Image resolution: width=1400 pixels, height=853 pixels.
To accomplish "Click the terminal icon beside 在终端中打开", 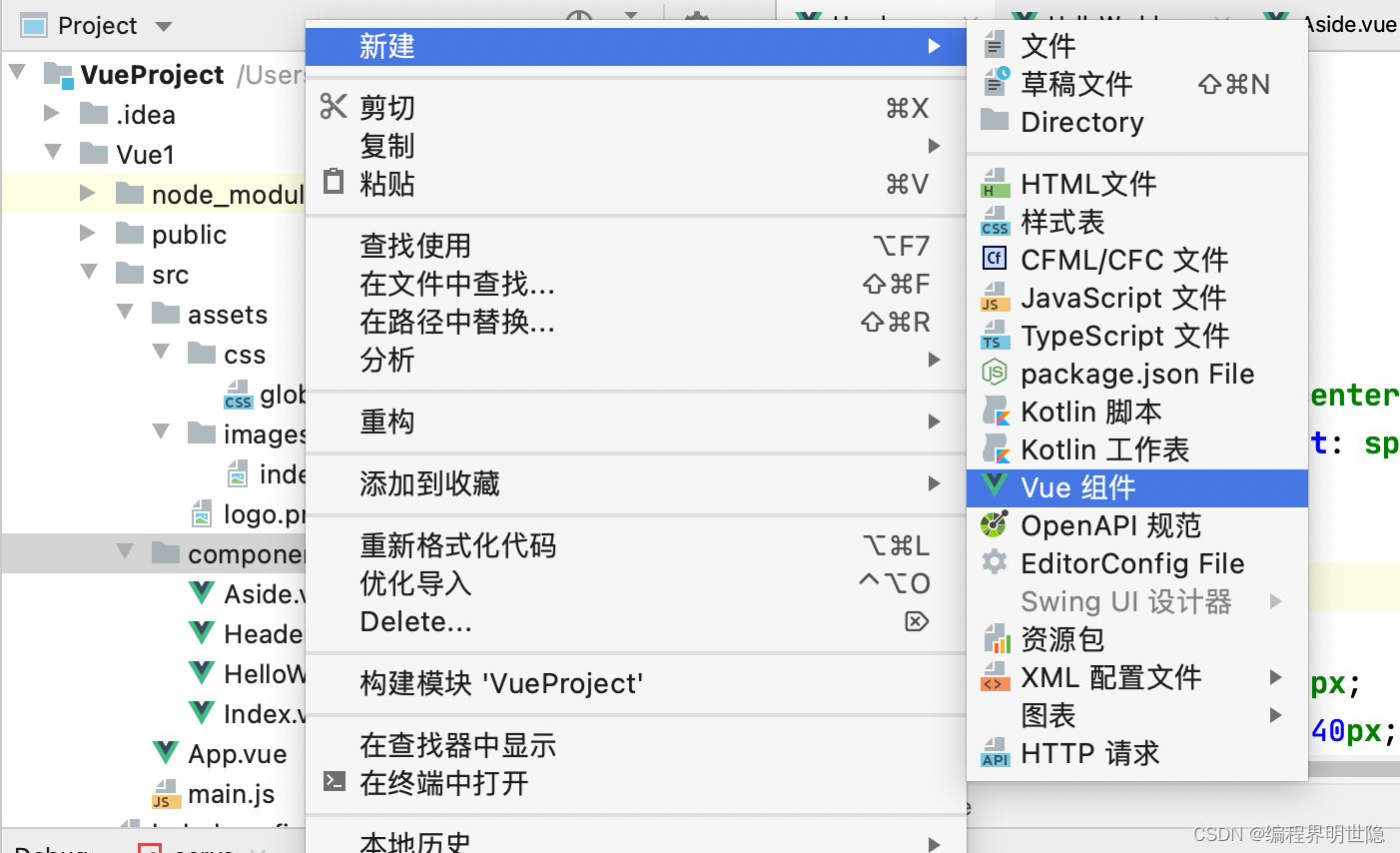I will coord(335,782).
